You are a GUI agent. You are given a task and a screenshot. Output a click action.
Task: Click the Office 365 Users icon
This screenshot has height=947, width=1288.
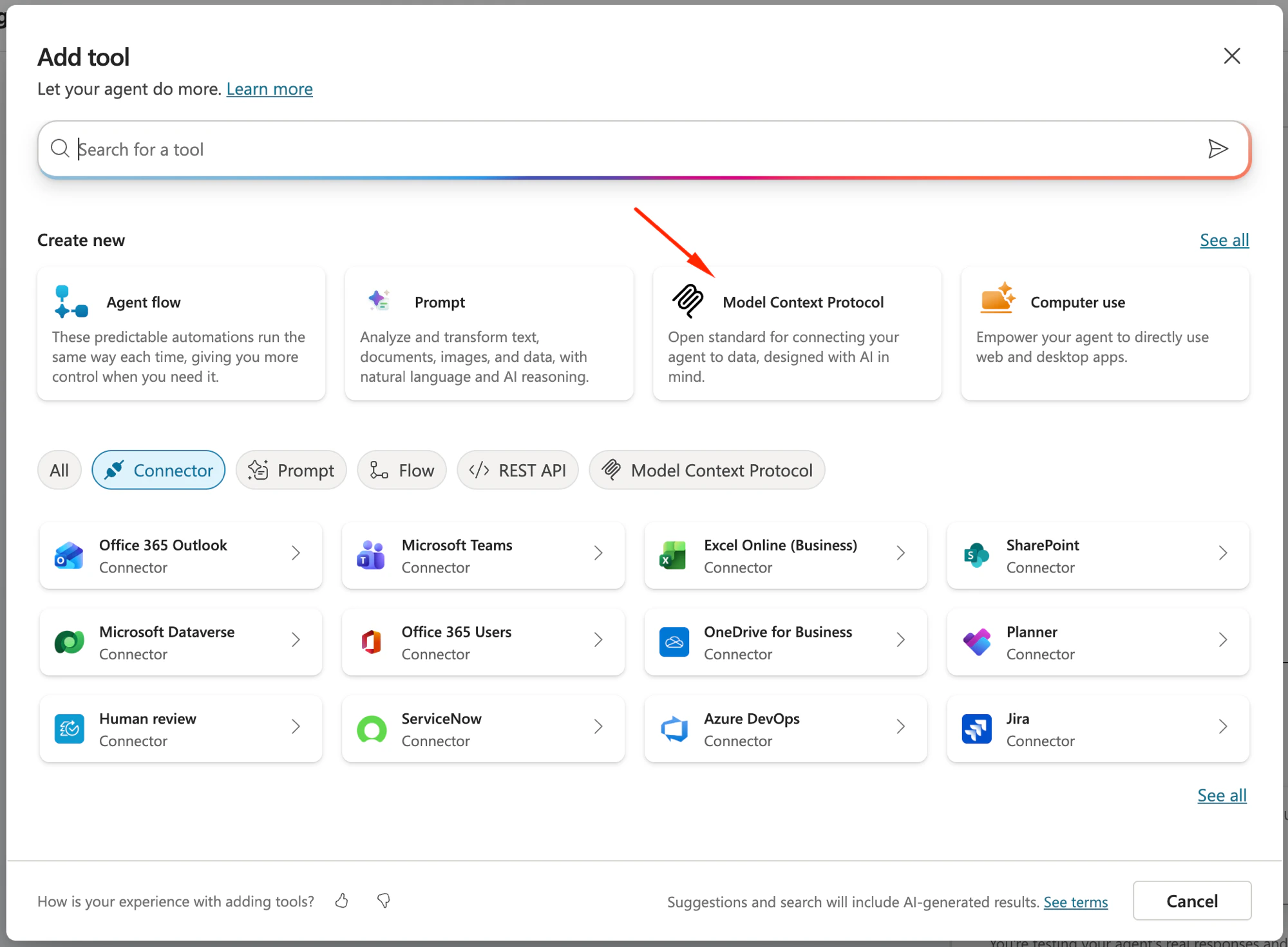point(372,642)
